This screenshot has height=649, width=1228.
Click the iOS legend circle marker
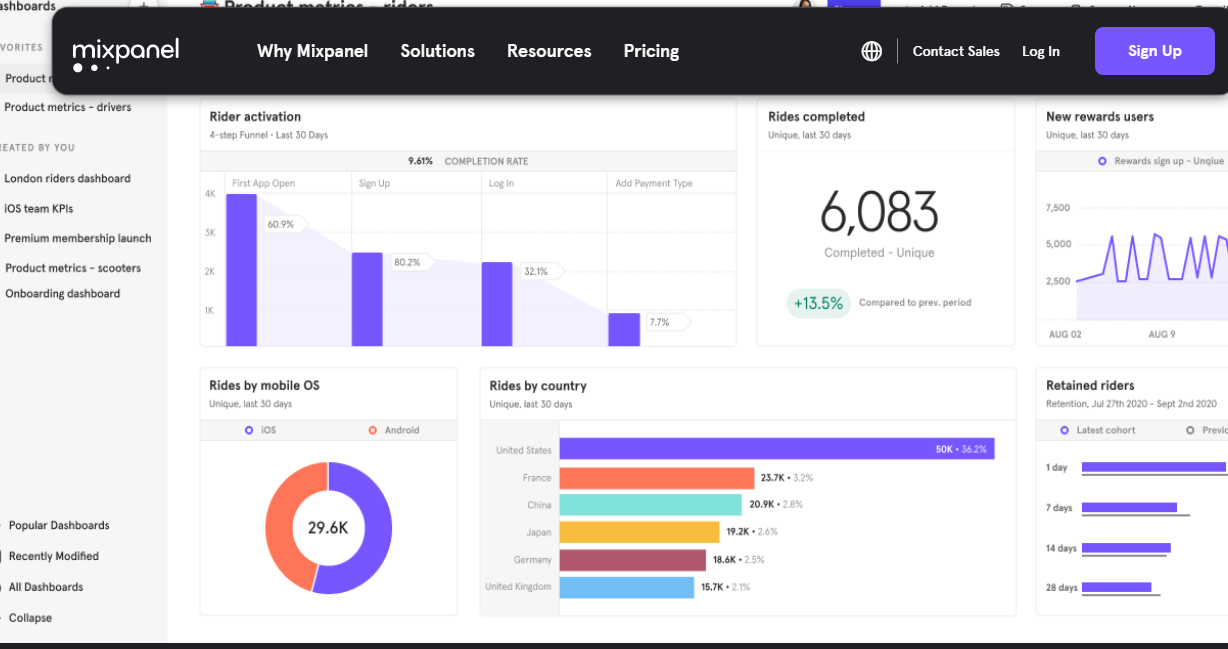tap(249, 430)
